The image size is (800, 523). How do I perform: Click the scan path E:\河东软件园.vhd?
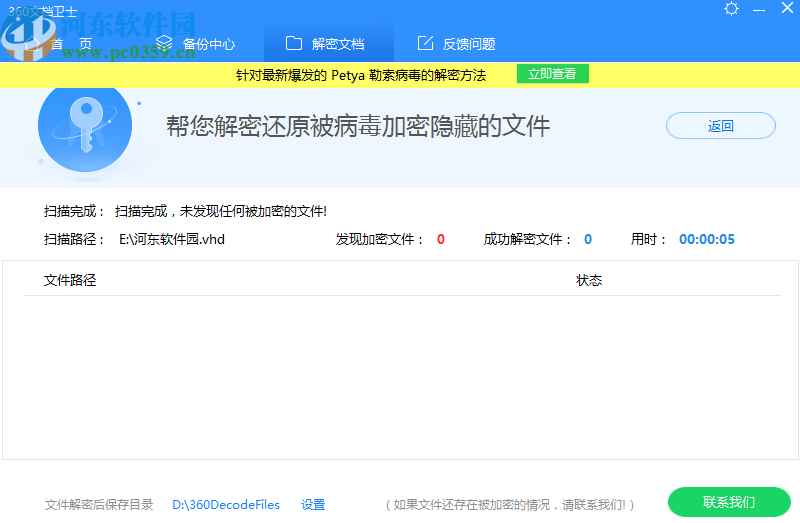(172, 239)
